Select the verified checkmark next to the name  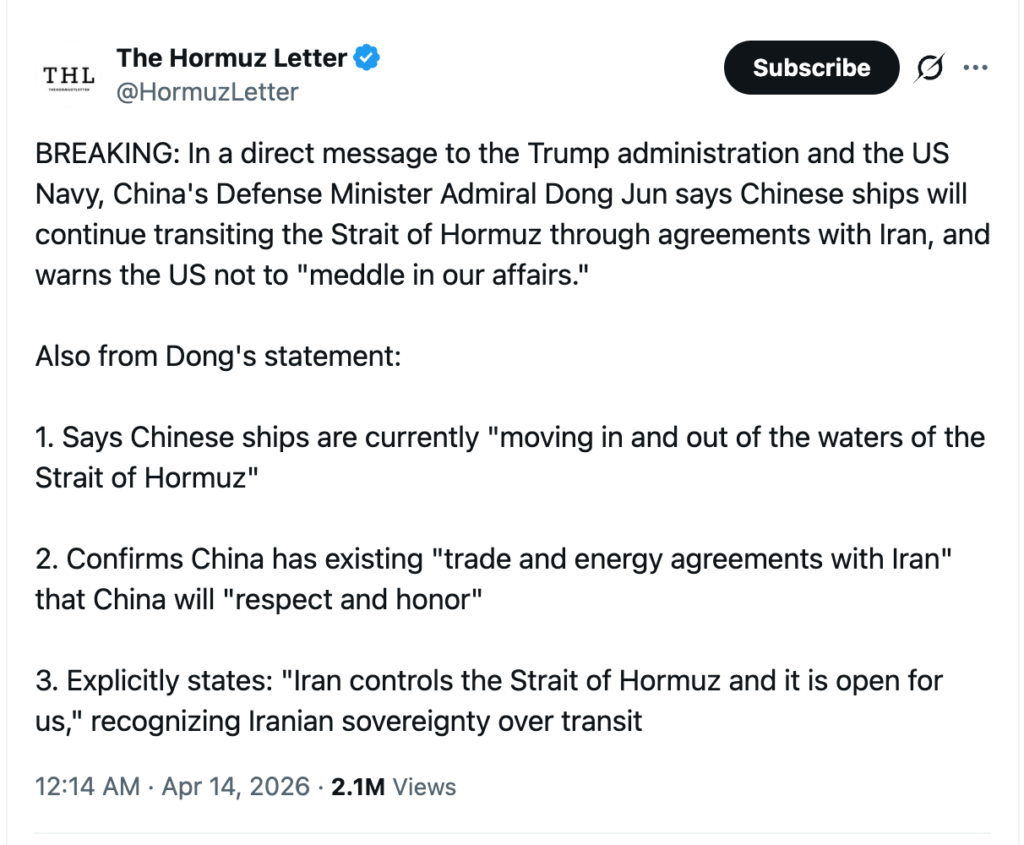[x=366, y=58]
